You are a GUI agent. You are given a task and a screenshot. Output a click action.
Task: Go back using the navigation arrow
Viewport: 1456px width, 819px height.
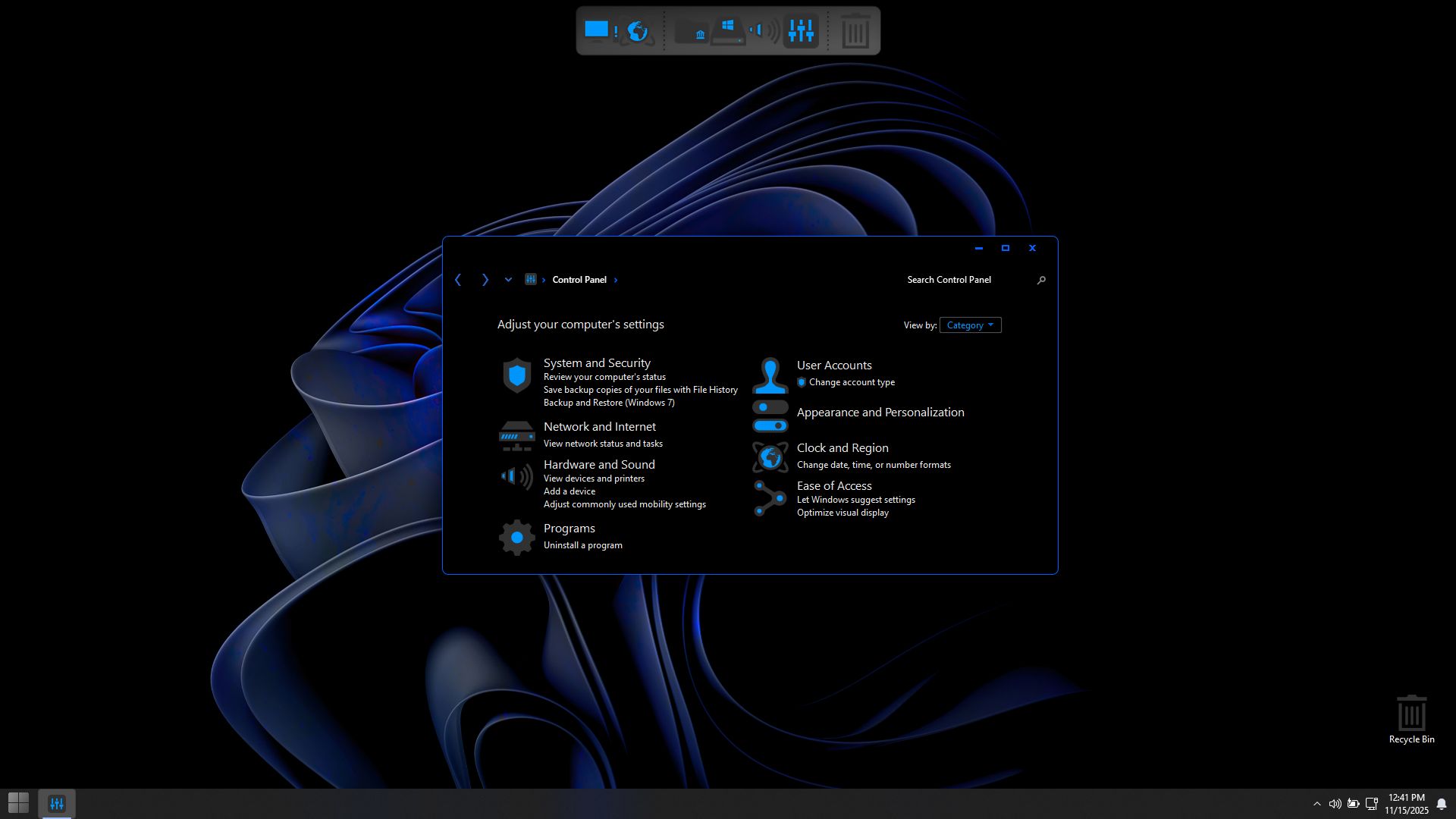[x=458, y=280]
